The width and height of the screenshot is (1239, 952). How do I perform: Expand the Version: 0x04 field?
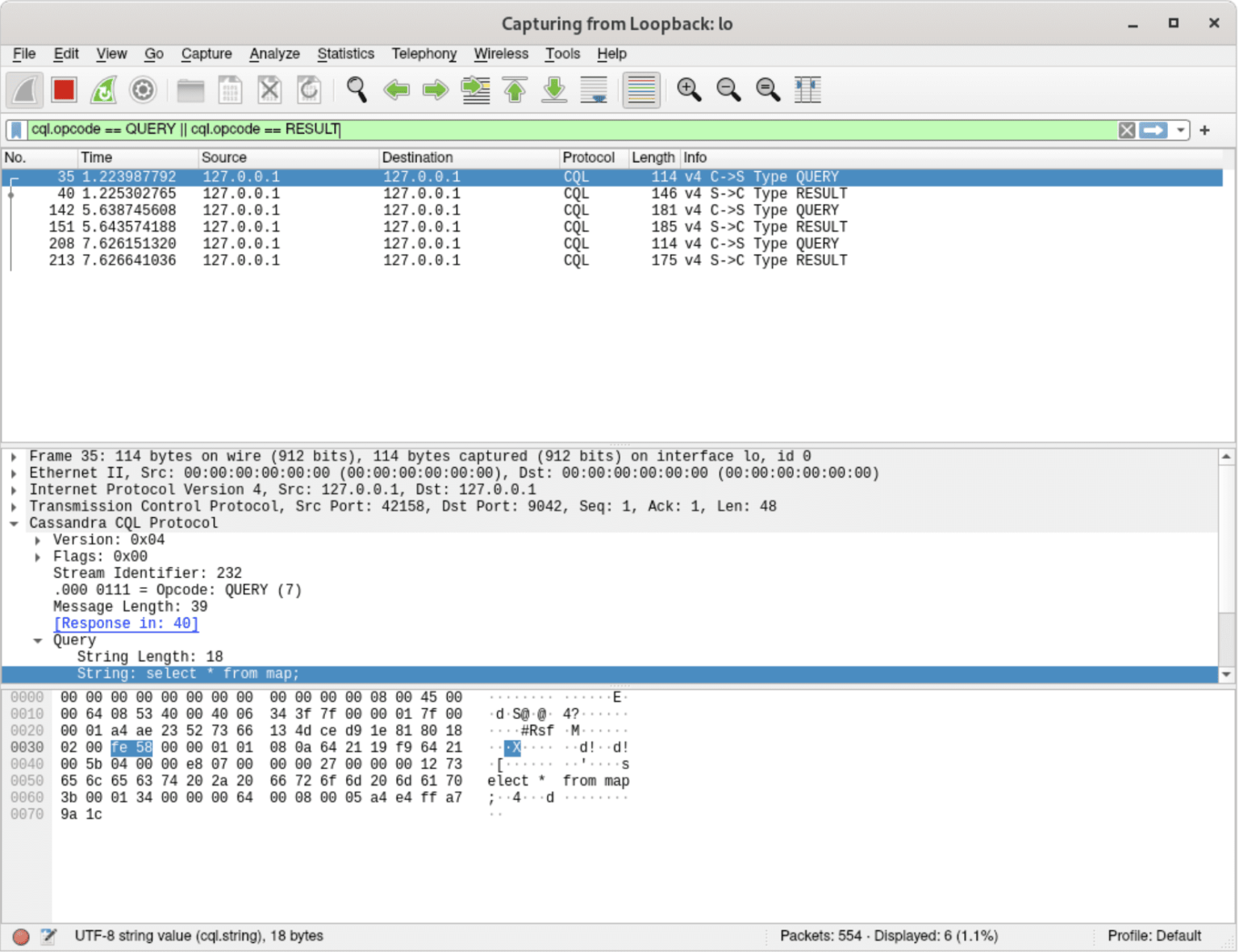point(38,540)
